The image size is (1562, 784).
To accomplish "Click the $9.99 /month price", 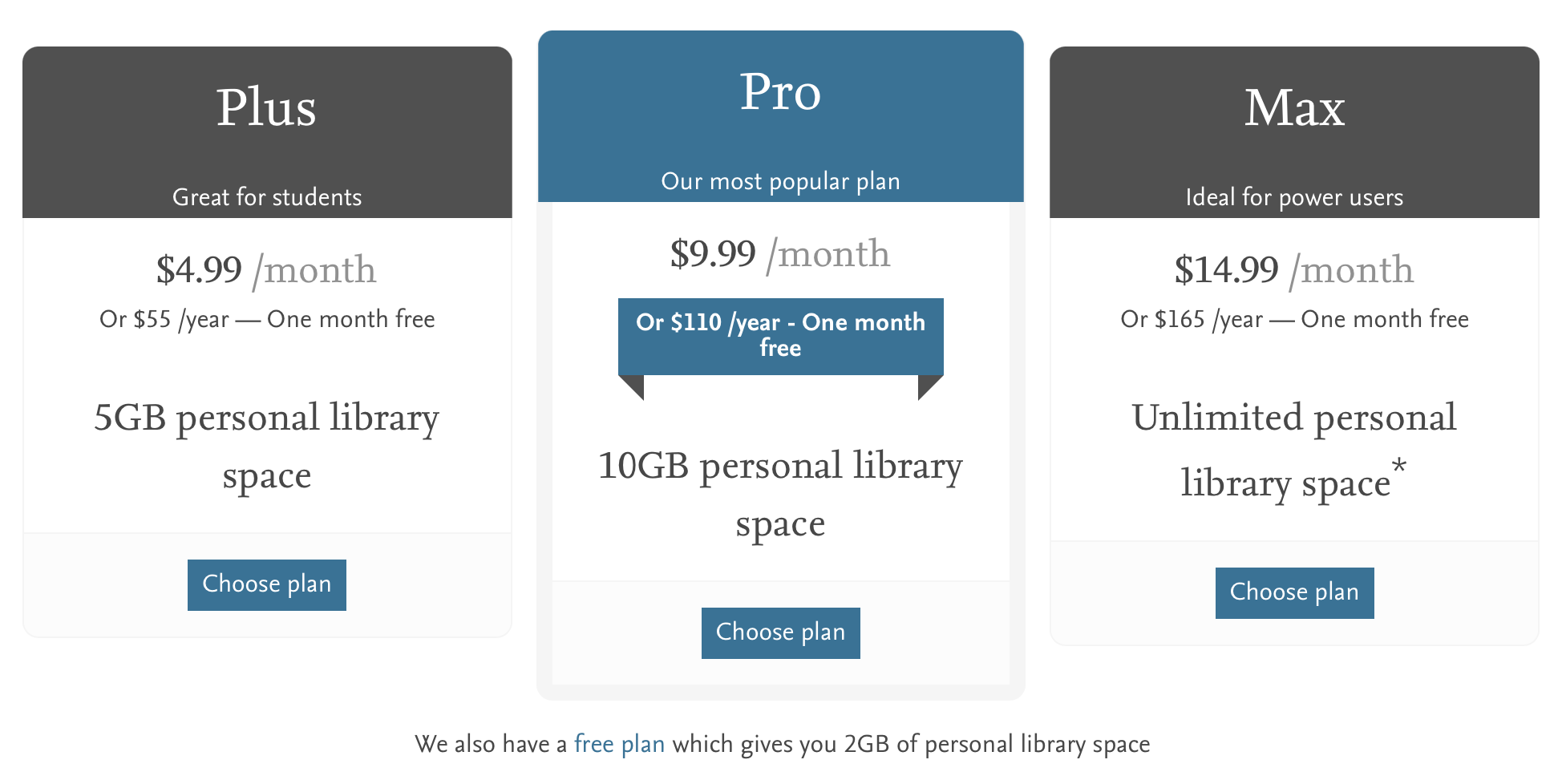I will coord(780,254).
